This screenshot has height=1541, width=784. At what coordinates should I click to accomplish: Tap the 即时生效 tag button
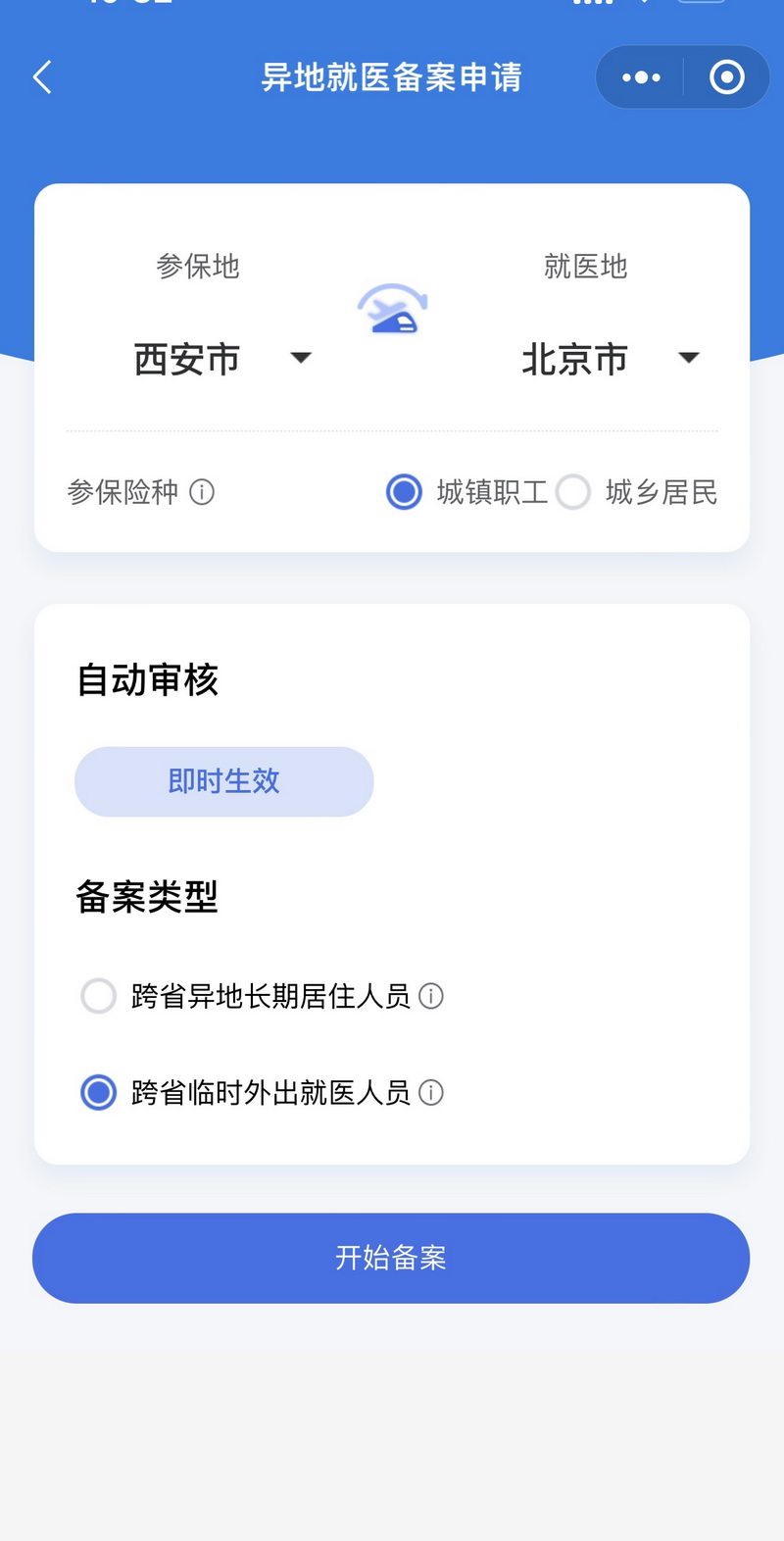point(224,781)
